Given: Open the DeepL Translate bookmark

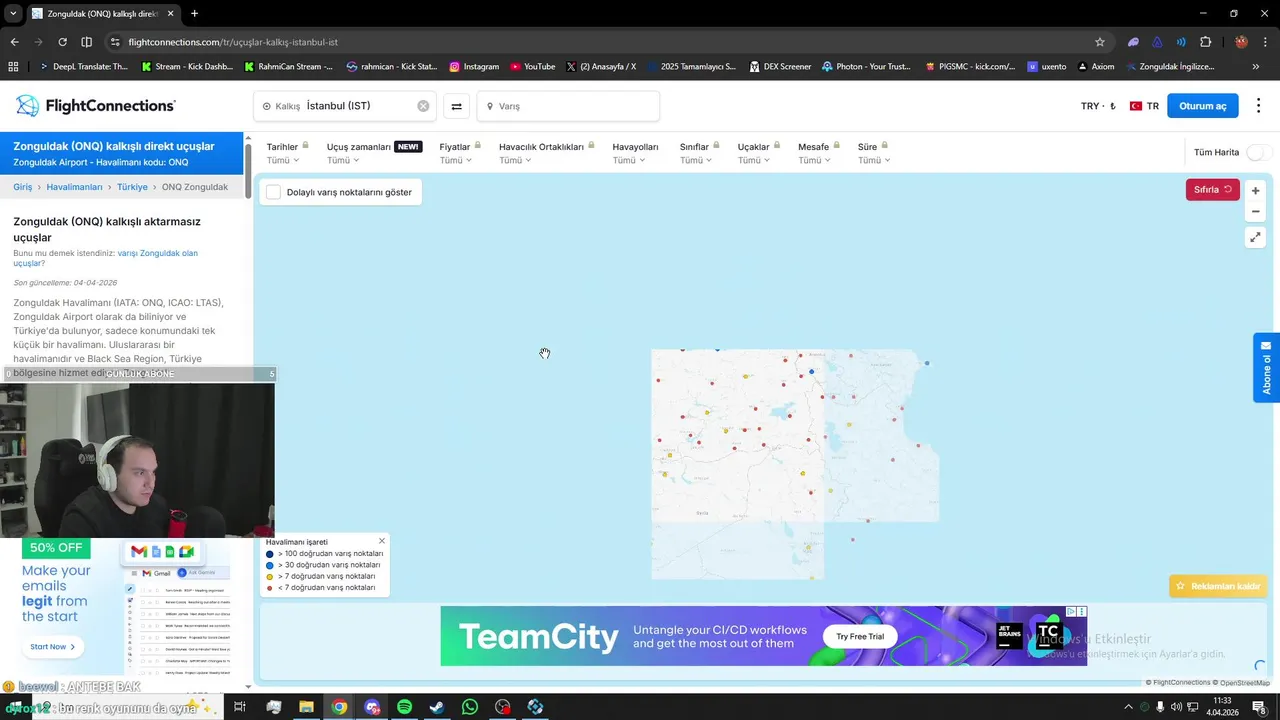Looking at the screenshot, I should pyautogui.click(x=83, y=67).
